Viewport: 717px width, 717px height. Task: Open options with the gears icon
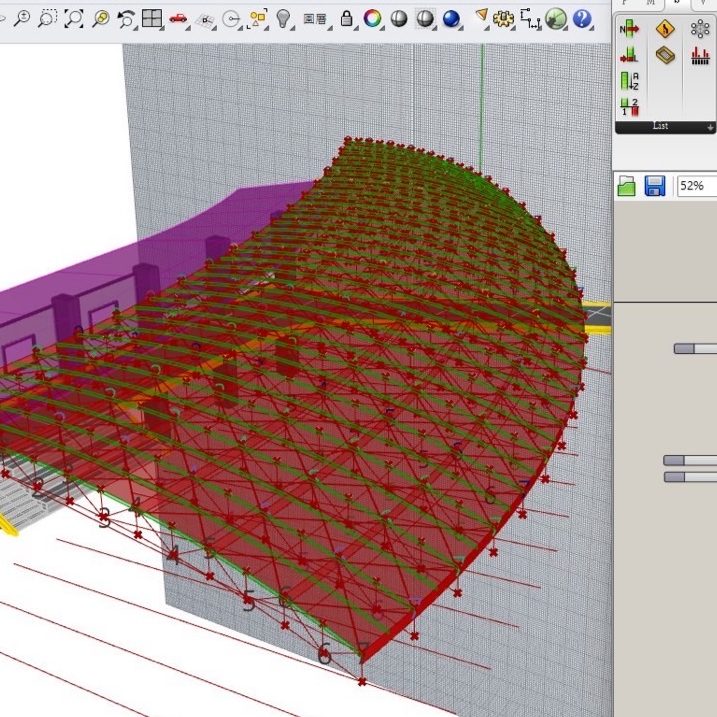[504, 18]
